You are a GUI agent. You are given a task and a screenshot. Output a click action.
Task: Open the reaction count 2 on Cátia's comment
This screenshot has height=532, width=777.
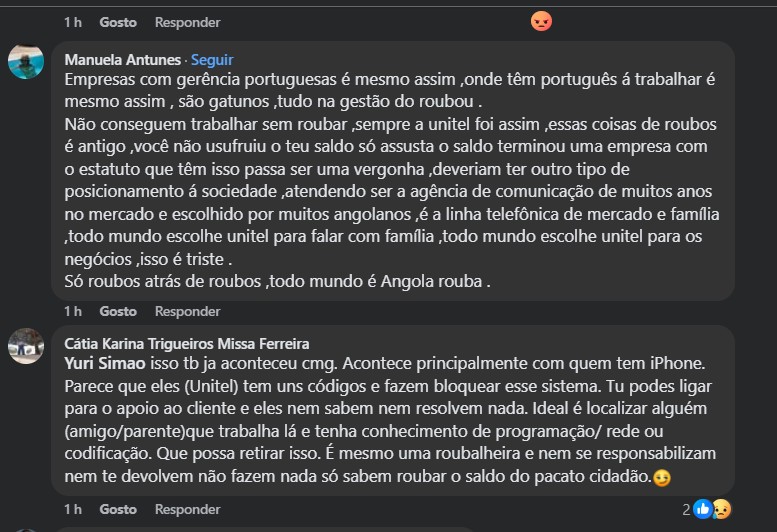pyautogui.click(x=686, y=509)
